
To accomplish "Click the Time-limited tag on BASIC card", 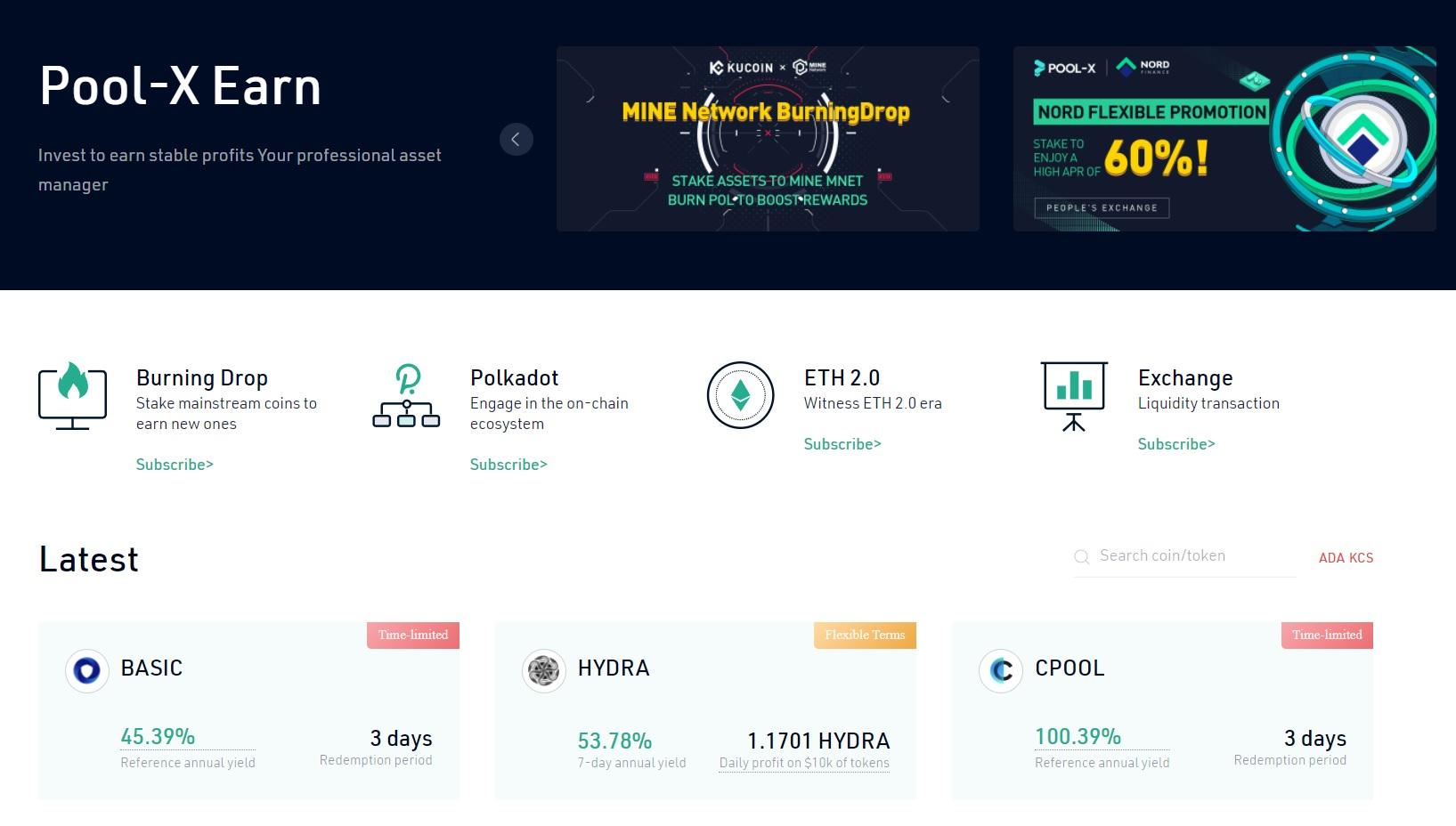I will (413, 635).
